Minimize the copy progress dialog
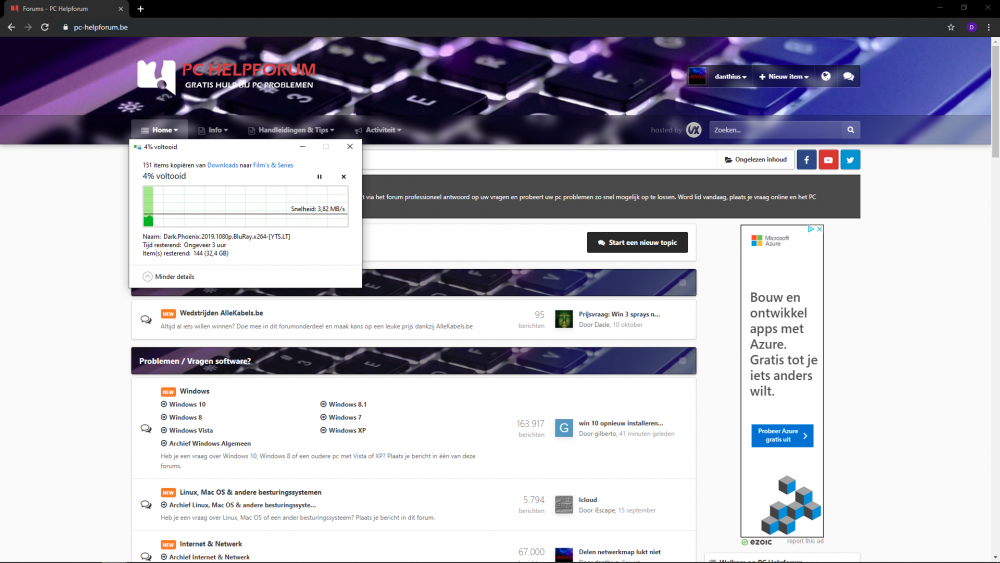 (302, 147)
